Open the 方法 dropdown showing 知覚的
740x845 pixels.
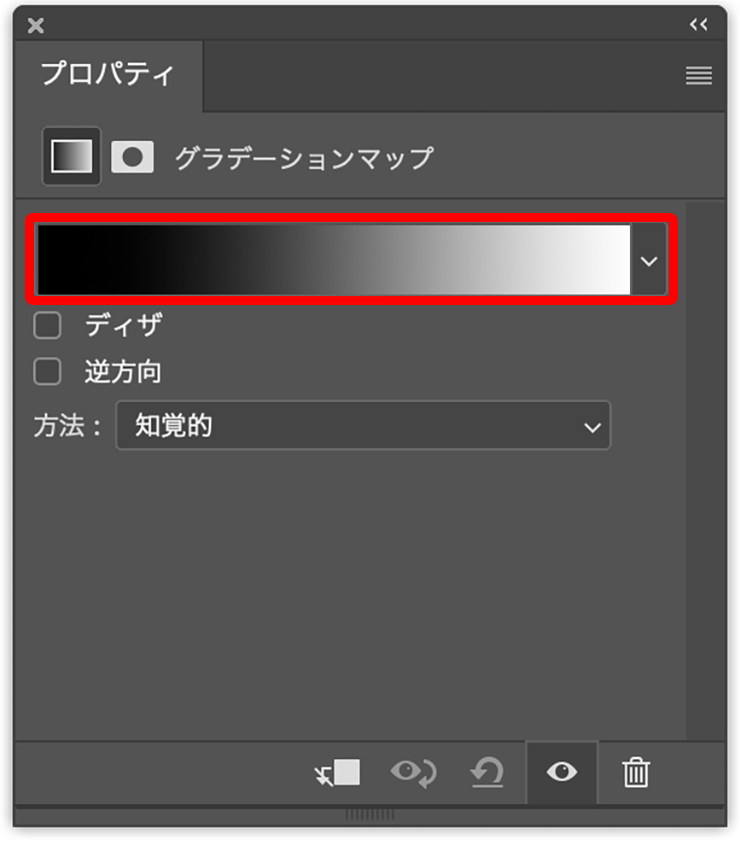coord(363,426)
